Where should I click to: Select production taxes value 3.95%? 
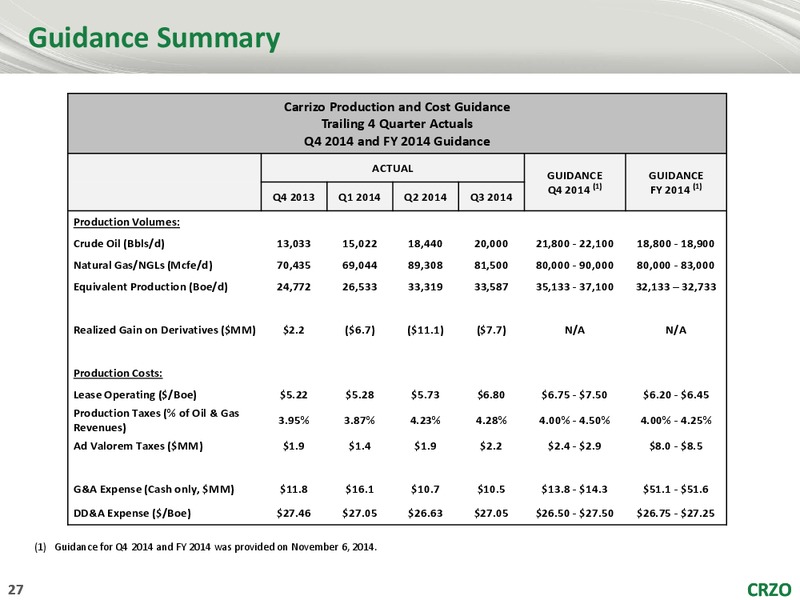(x=294, y=420)
